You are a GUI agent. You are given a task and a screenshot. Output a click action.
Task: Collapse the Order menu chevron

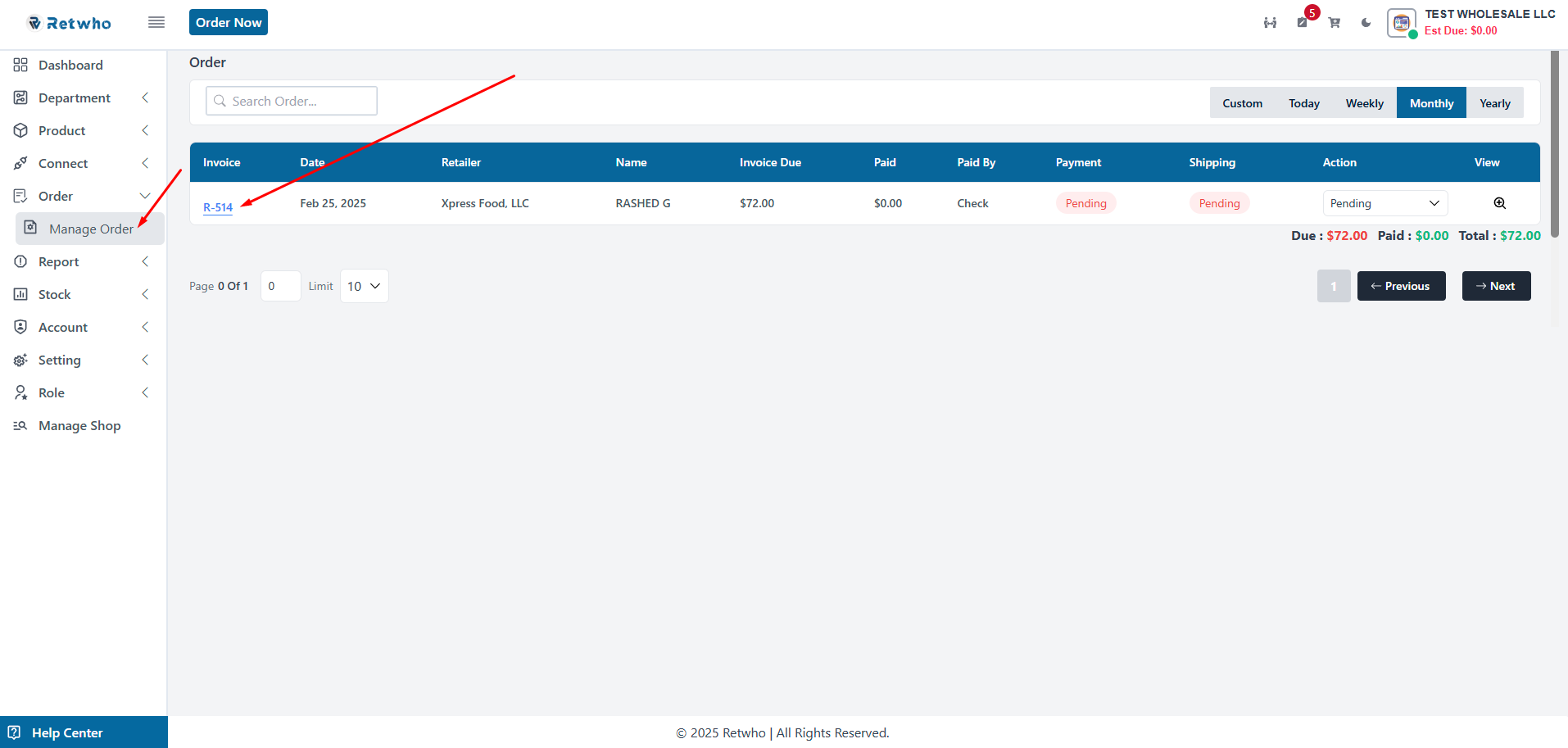(145, 196)
